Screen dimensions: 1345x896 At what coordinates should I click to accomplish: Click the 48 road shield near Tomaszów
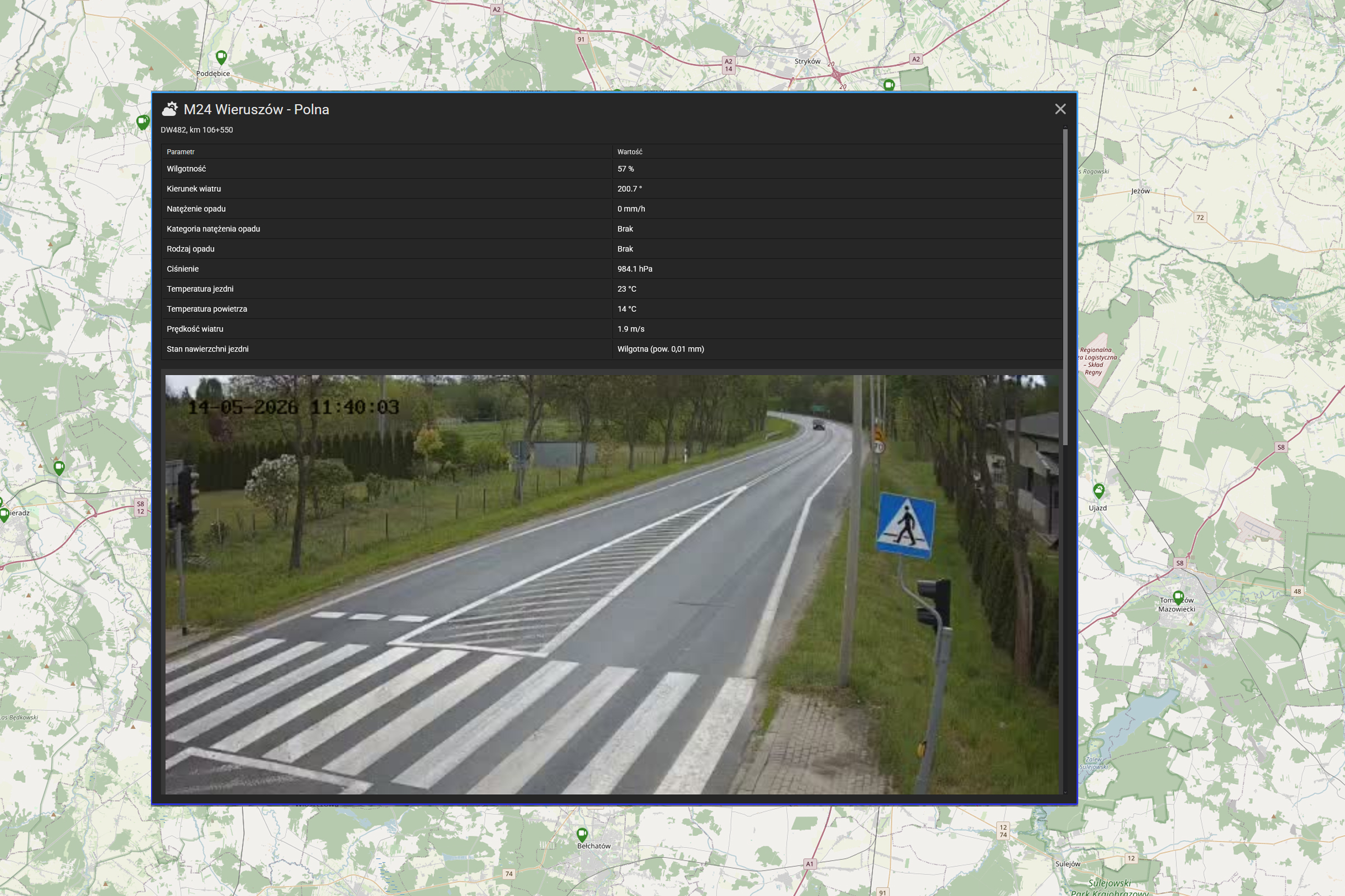(1297, 591)
